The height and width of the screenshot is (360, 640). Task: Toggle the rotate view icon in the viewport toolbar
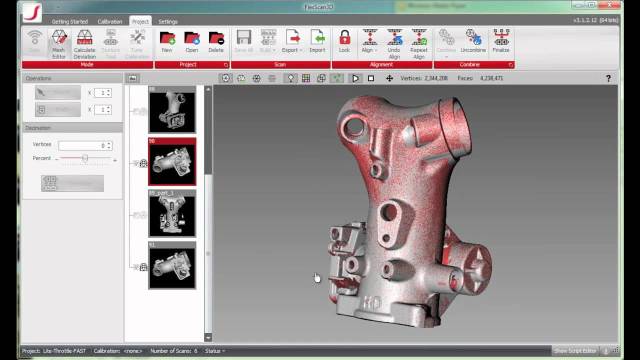pos(241,78)
